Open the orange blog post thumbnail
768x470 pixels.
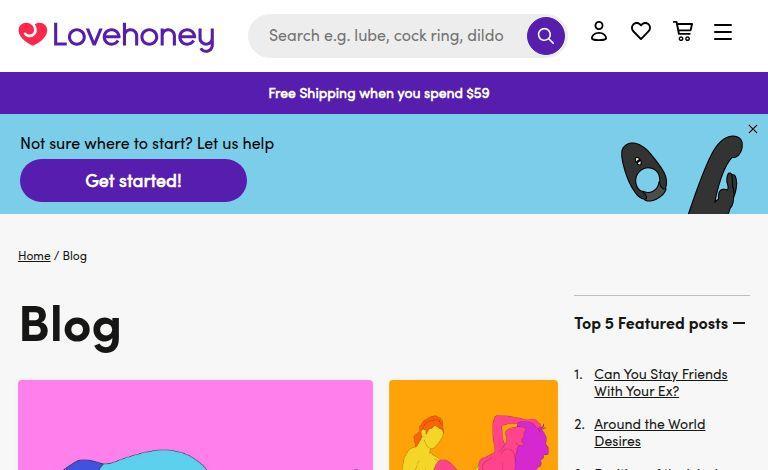pos(473,425)
